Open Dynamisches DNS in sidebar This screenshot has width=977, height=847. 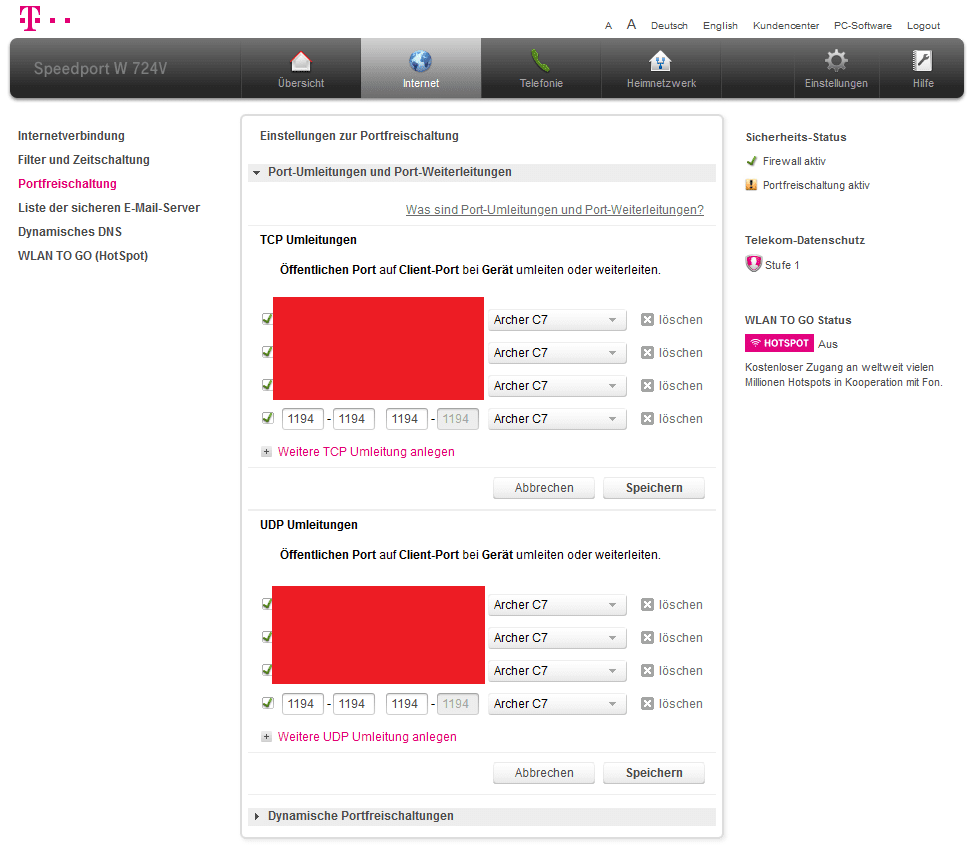click(70, 232)
